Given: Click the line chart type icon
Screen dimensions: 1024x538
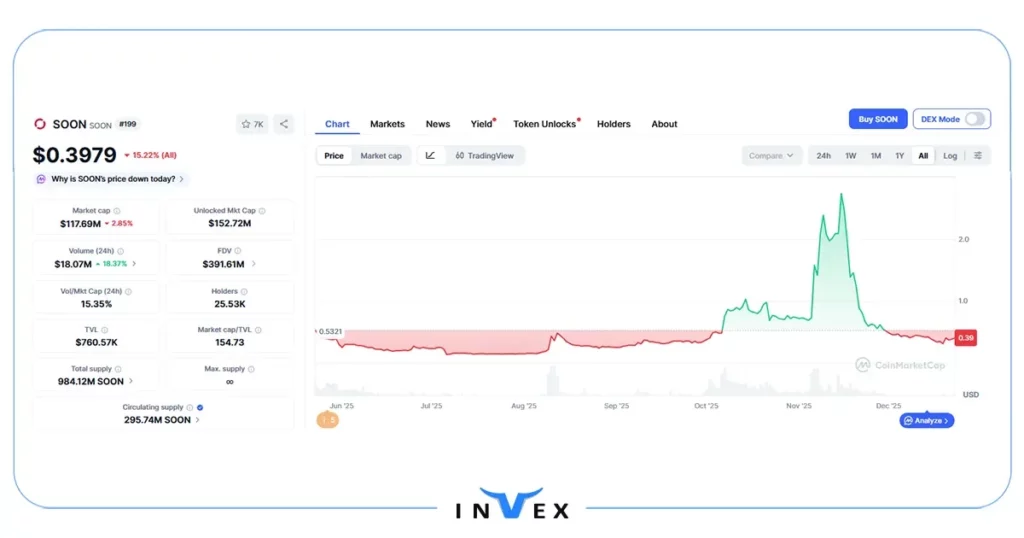Looking at the screenshot, I should [x=430, y=155].
